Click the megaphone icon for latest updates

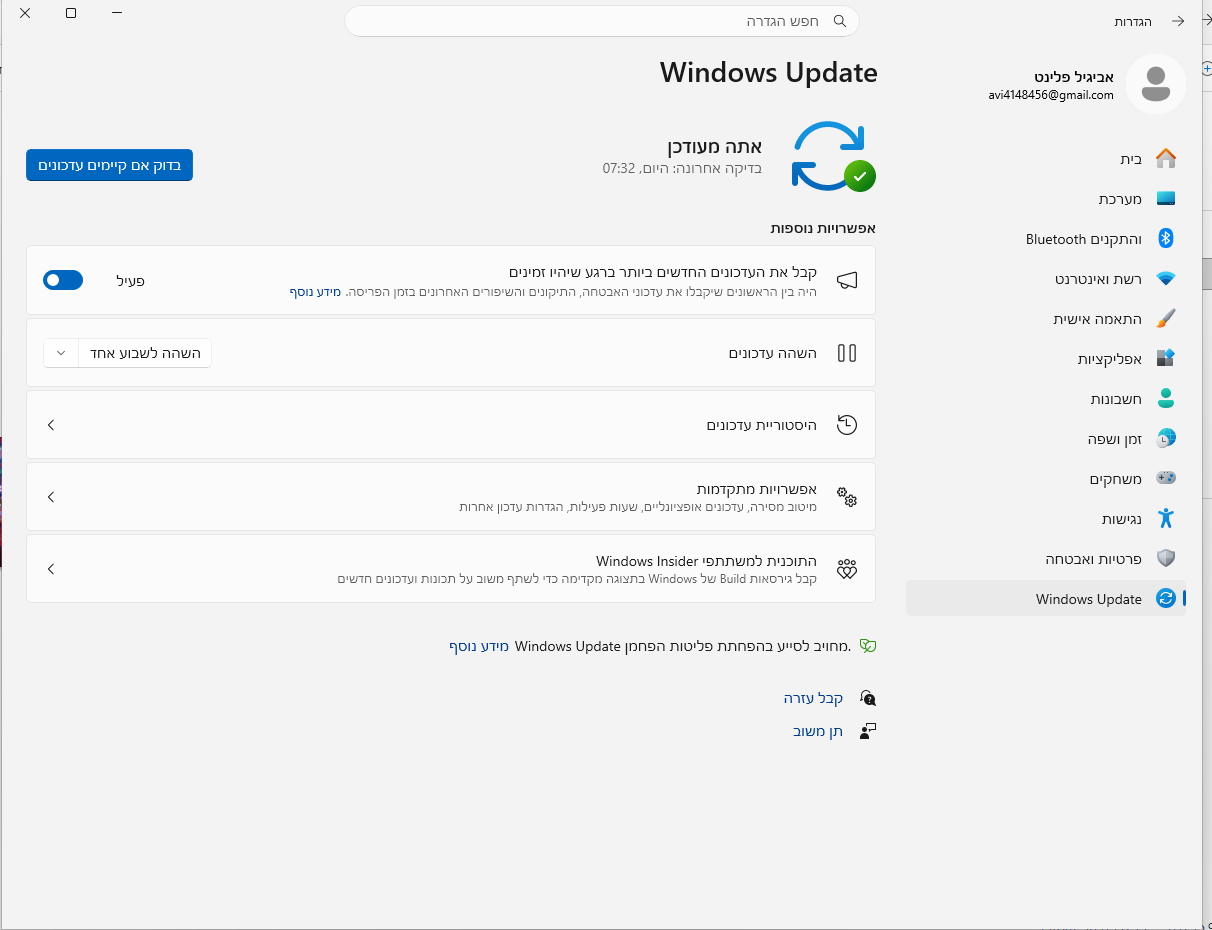pos(847,281)
